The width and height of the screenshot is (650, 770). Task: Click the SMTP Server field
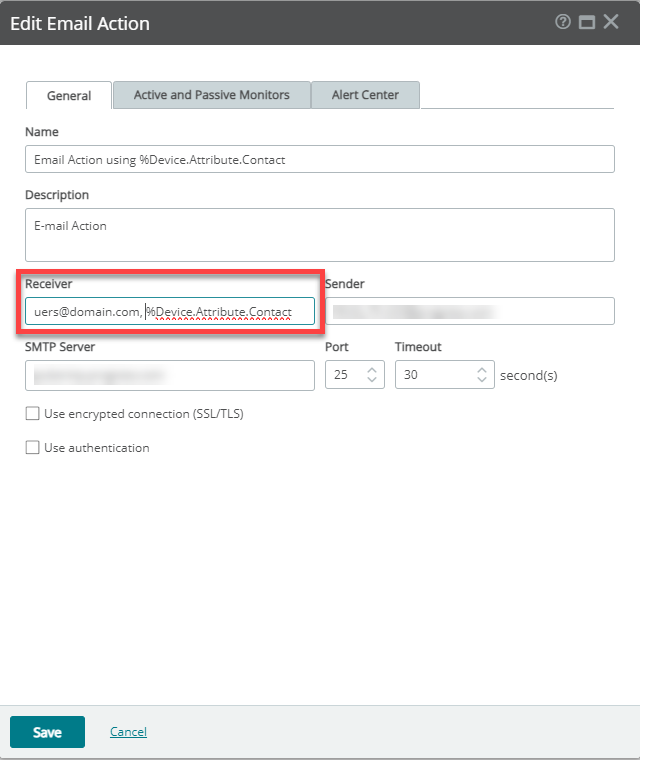(170, 376)
